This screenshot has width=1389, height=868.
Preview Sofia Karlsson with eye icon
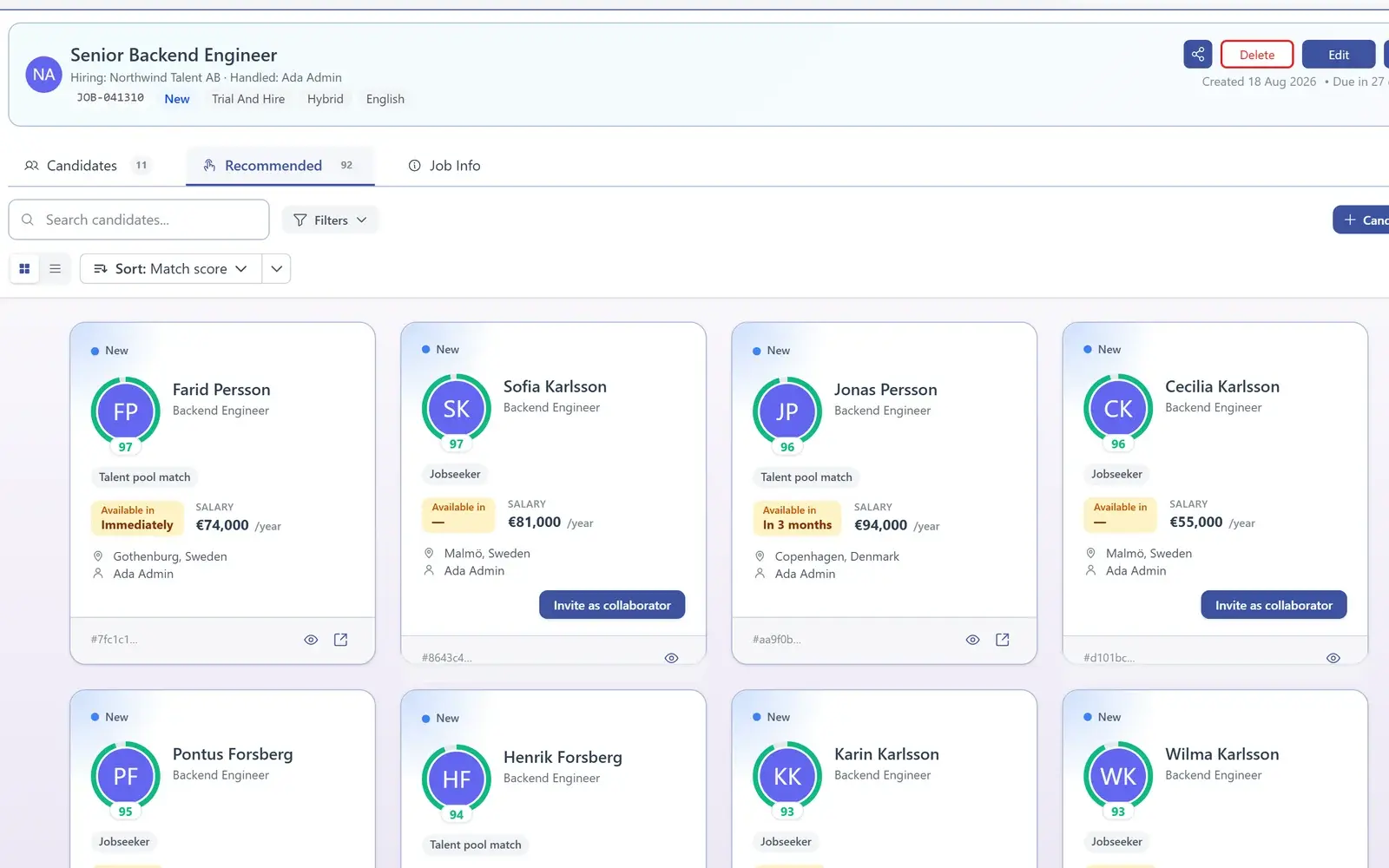click(x=671, y=658)
